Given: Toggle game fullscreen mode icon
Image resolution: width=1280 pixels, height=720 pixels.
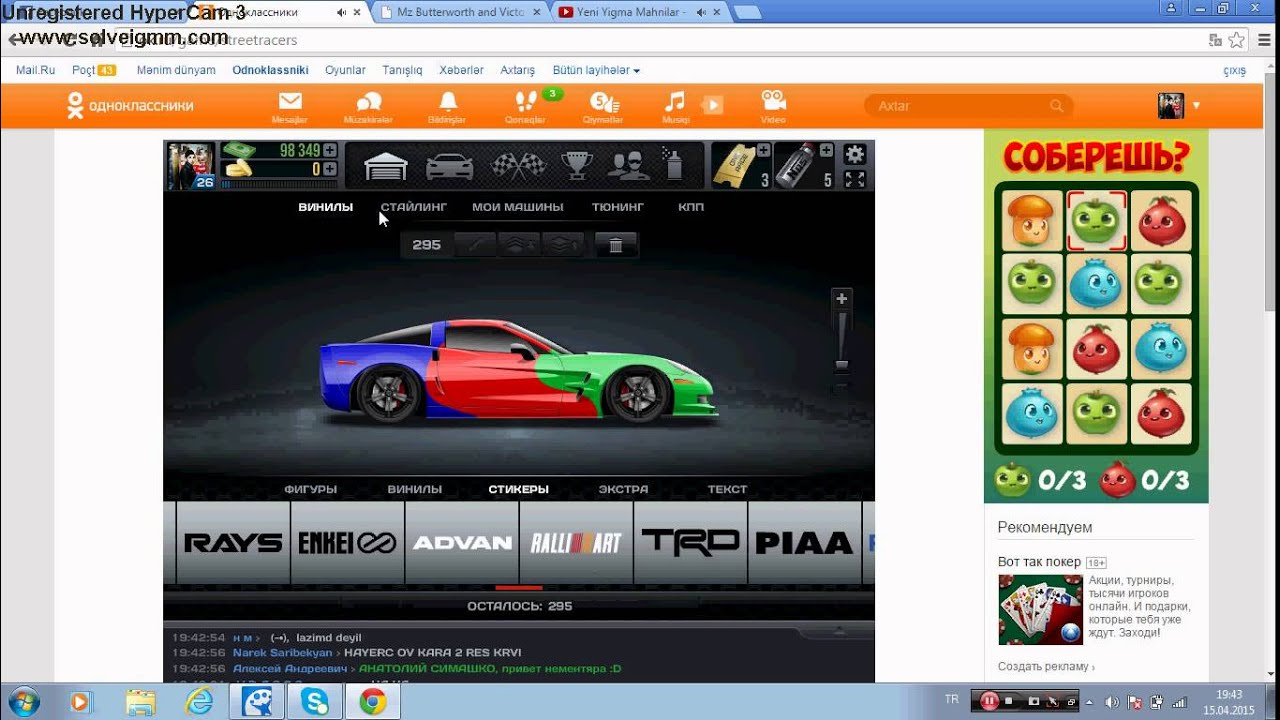Looking at the screenshot, I should pos(854,179).
